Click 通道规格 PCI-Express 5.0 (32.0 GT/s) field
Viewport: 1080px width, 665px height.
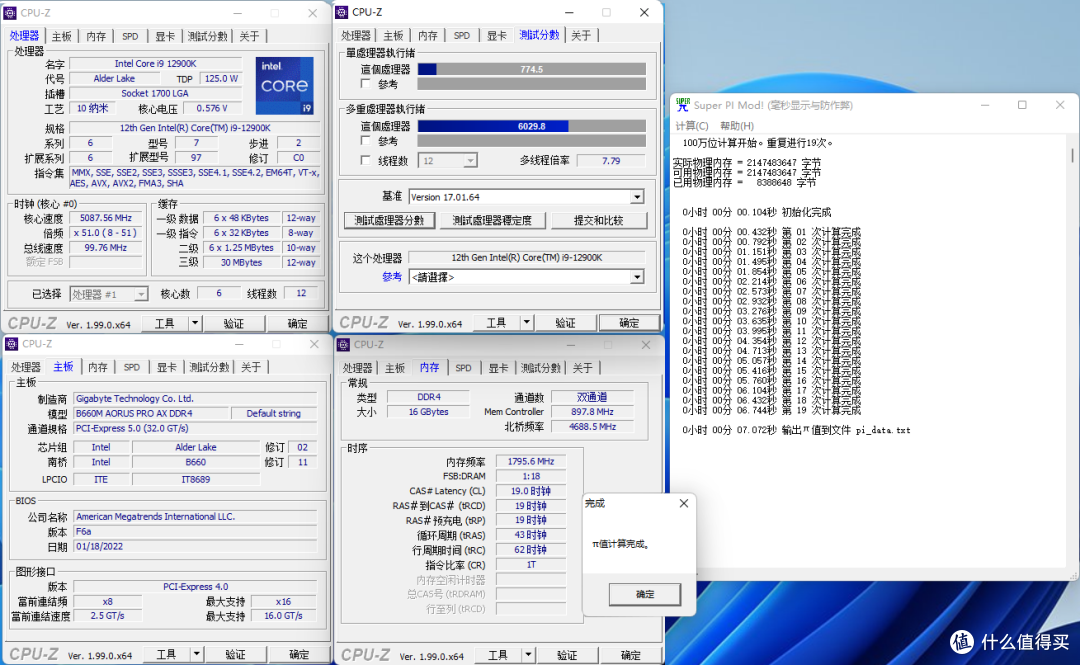tap(195, 428)
